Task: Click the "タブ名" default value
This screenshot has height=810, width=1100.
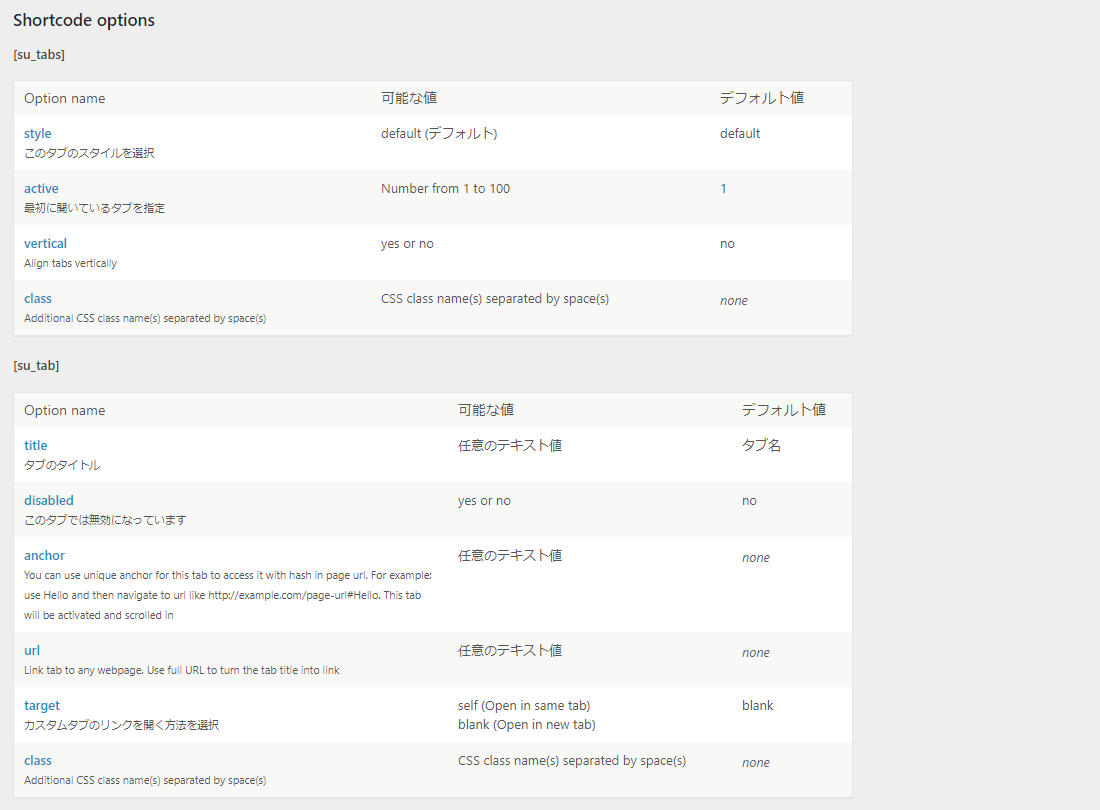Action: (x=761, y=445)
